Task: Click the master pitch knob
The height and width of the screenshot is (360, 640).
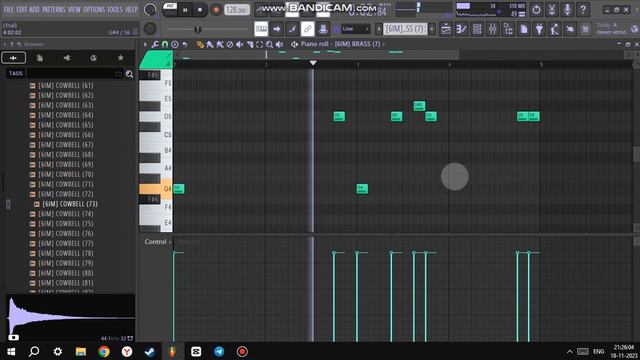Action: [x=150, y=29]
